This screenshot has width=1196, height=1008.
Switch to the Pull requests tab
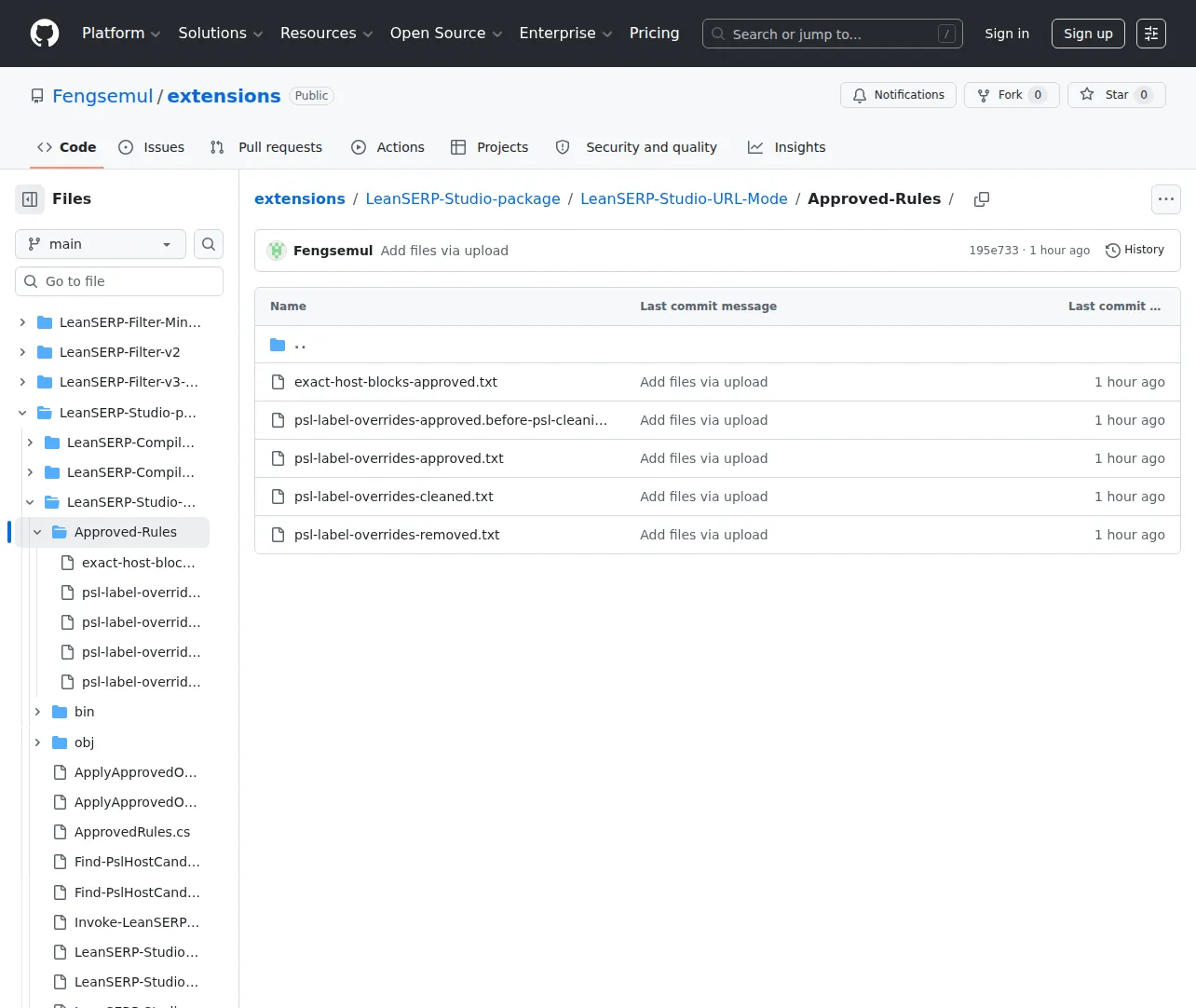click(266, 147)
